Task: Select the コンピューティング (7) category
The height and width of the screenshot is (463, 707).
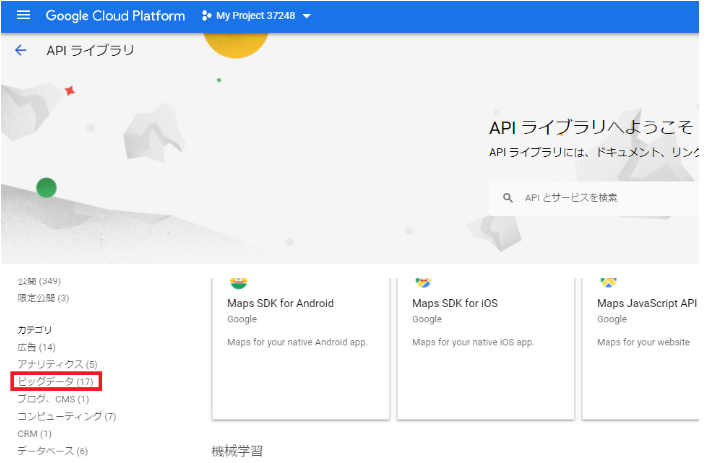Action: (66, 416)
